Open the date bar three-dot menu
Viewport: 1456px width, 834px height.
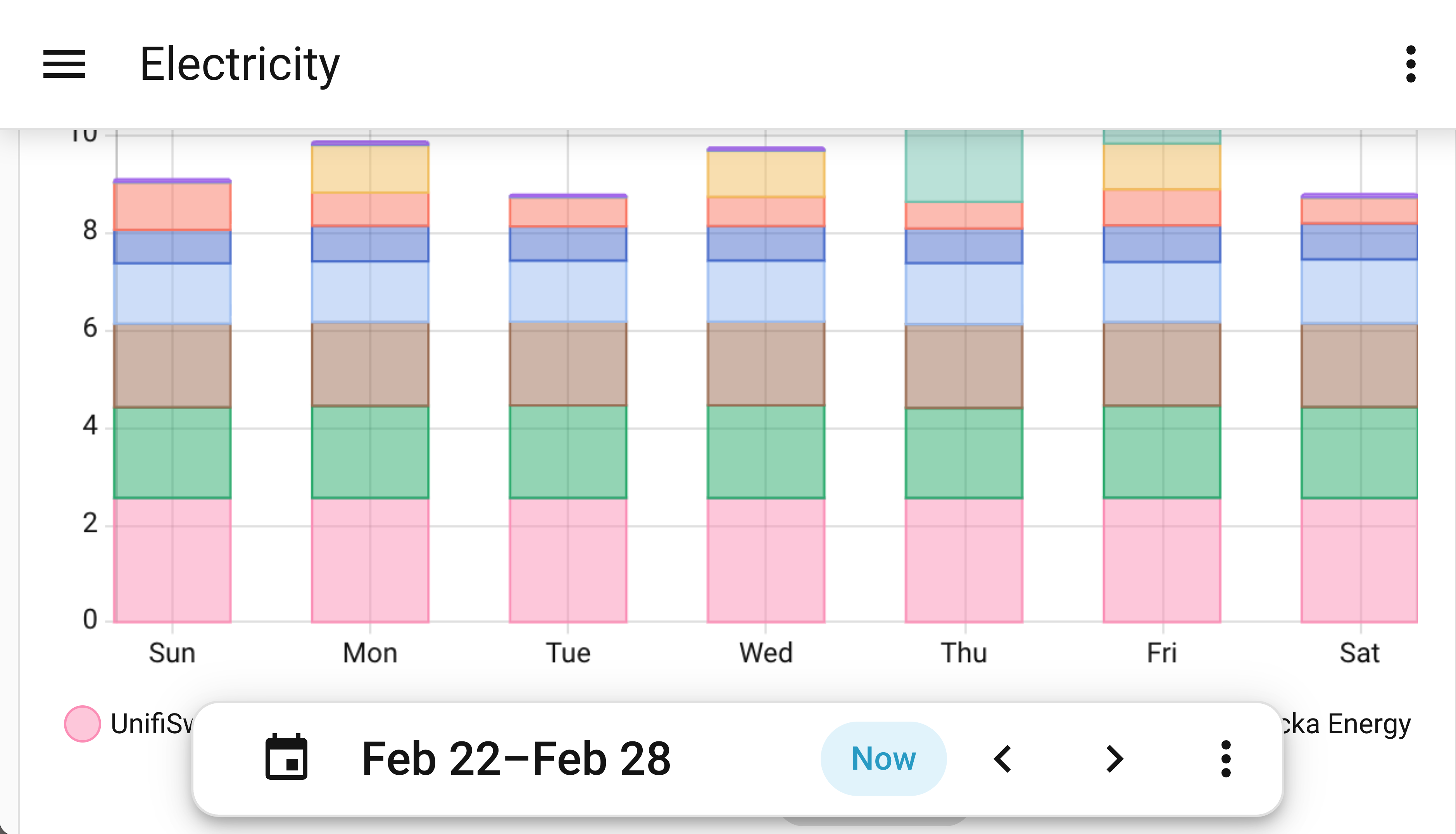[x=1226, y=758]
